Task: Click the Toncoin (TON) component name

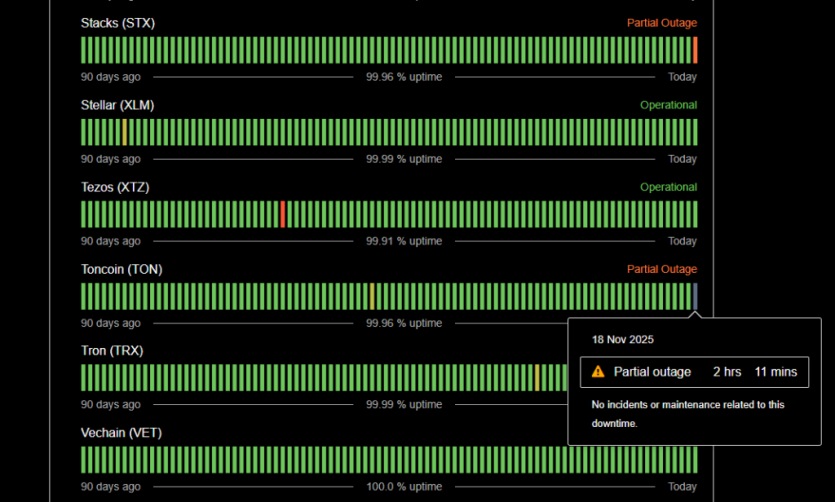Action: [121, 269]
